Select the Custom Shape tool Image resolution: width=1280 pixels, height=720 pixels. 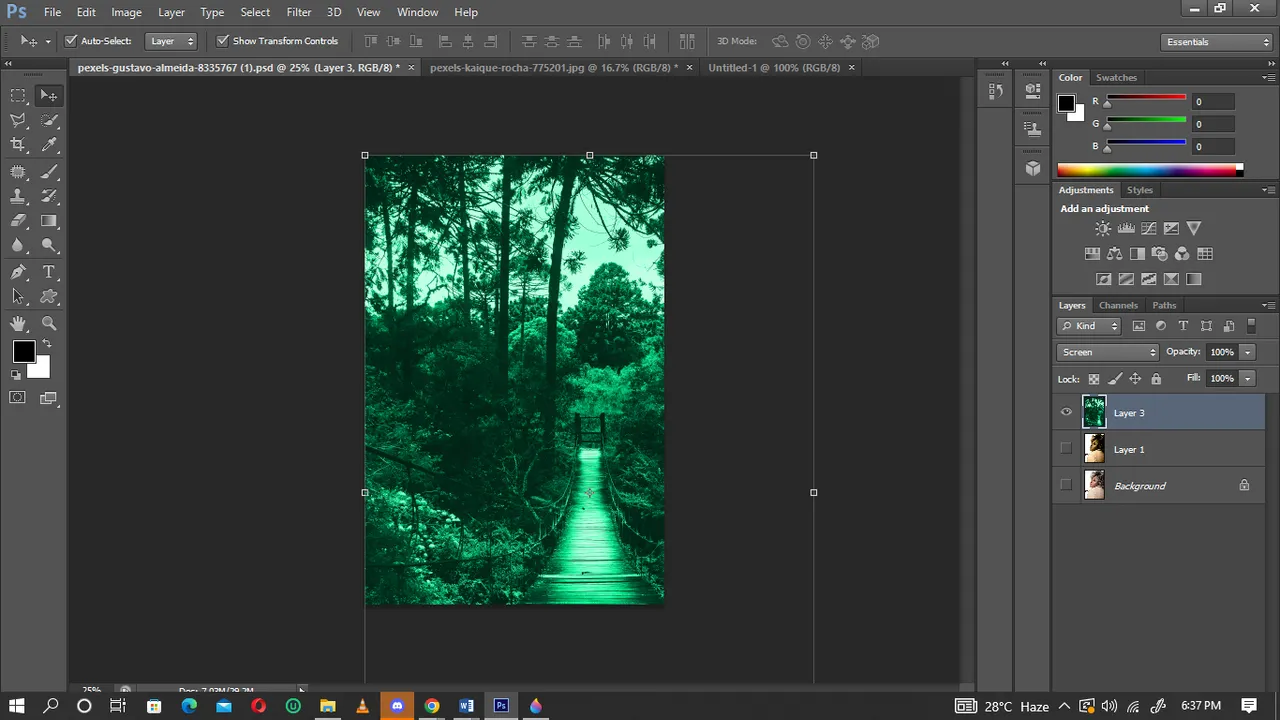[x=49, y=297]
